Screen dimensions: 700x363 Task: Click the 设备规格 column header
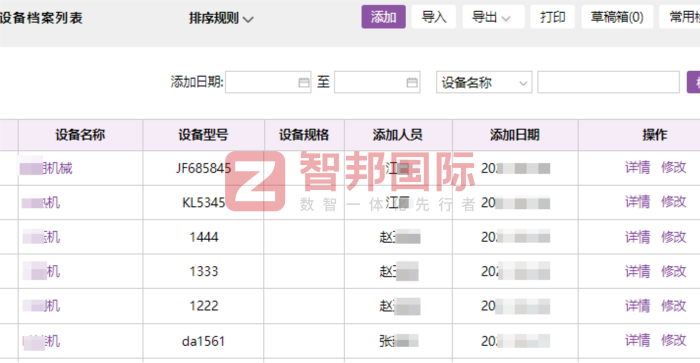tap(304, 135)
